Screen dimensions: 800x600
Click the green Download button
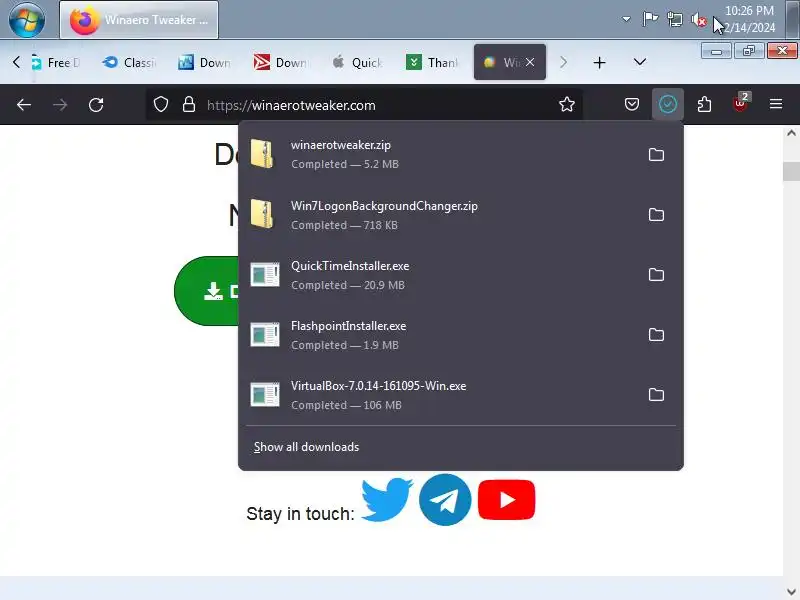pos(207,291)
